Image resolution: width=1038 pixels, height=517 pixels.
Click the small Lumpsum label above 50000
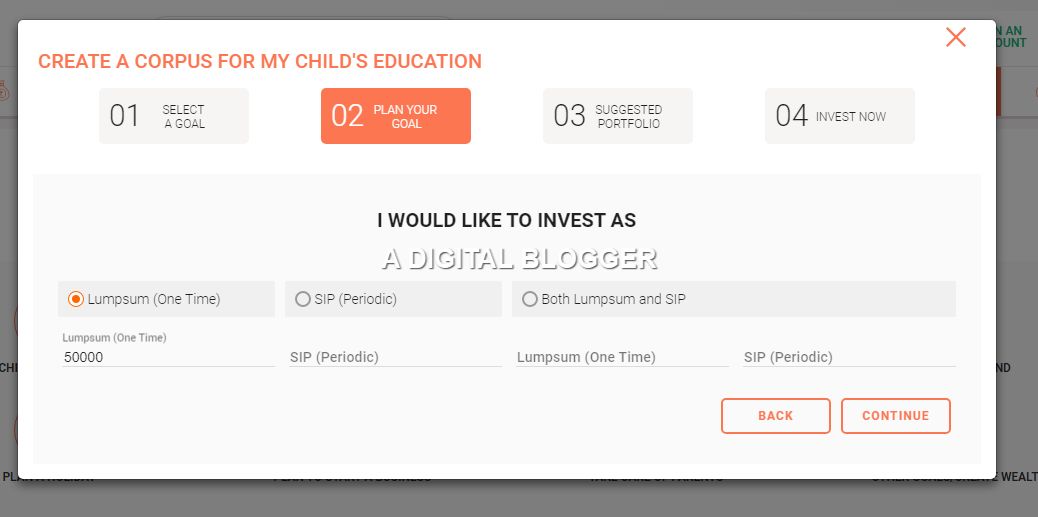pos(114,338)
